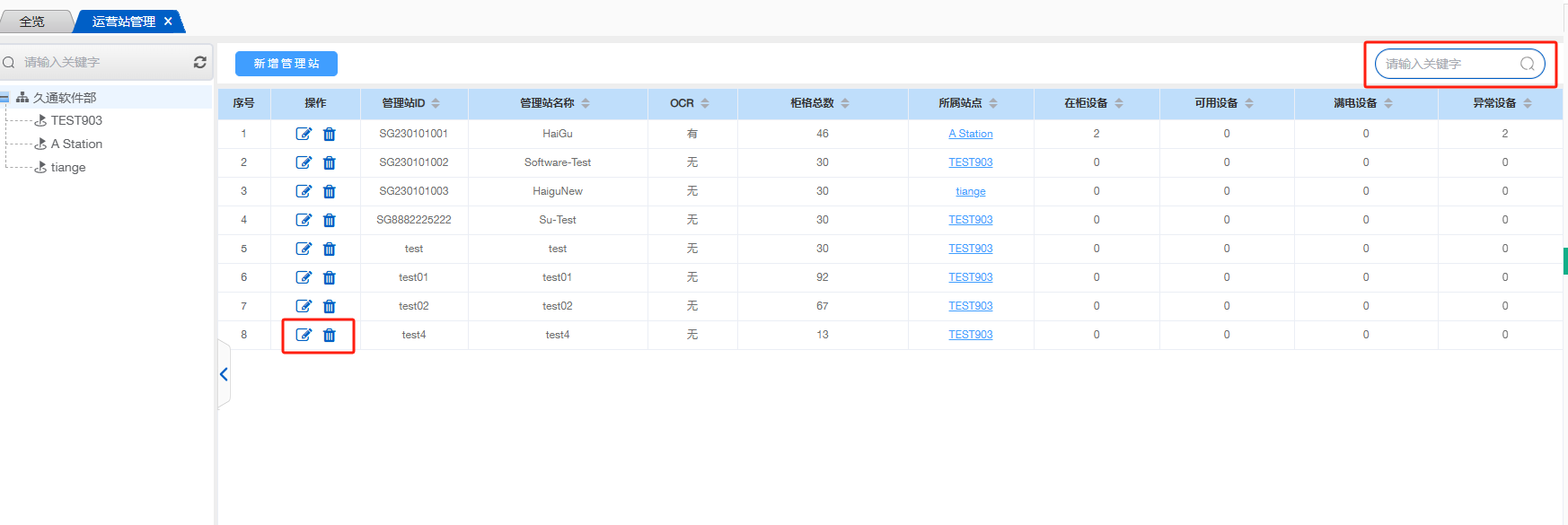This screenshot has width=1568, height=525.
Task: Click the search magnifier in the right keyword box
Action: coord(1527,64)
